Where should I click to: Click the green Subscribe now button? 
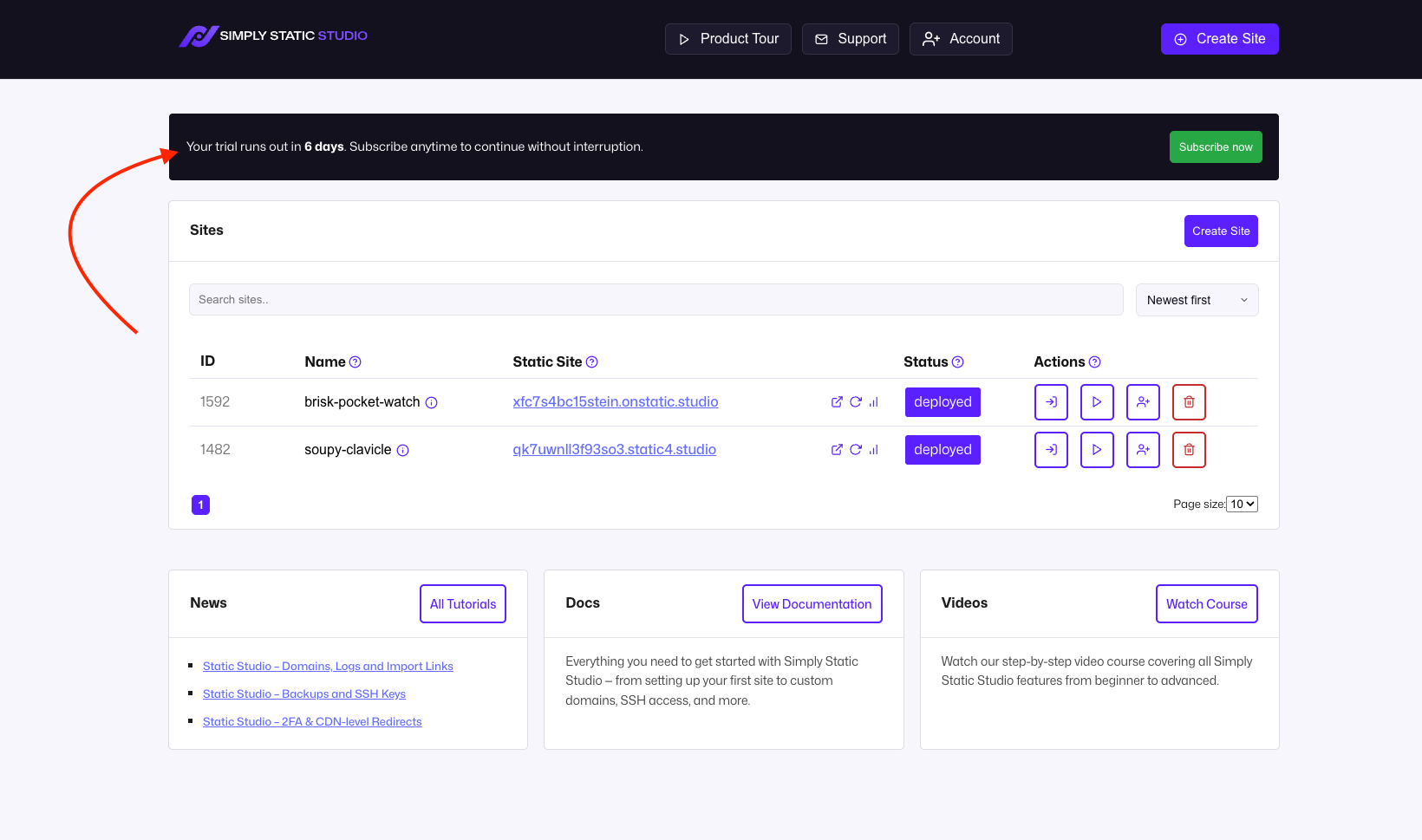coord(1216,147)
